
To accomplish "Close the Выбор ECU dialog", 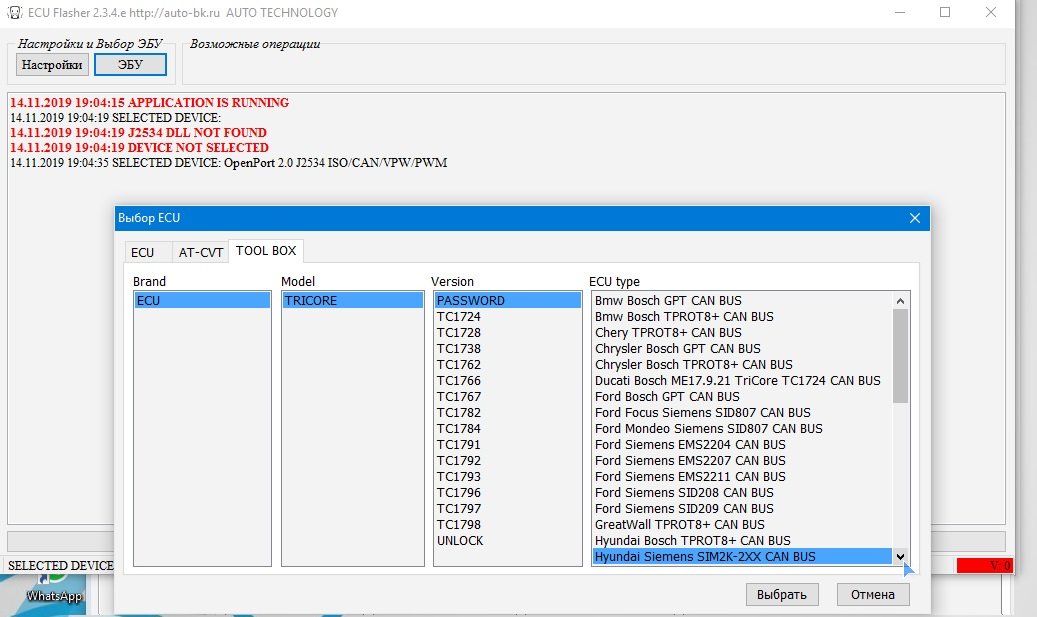I will (915, 218).
